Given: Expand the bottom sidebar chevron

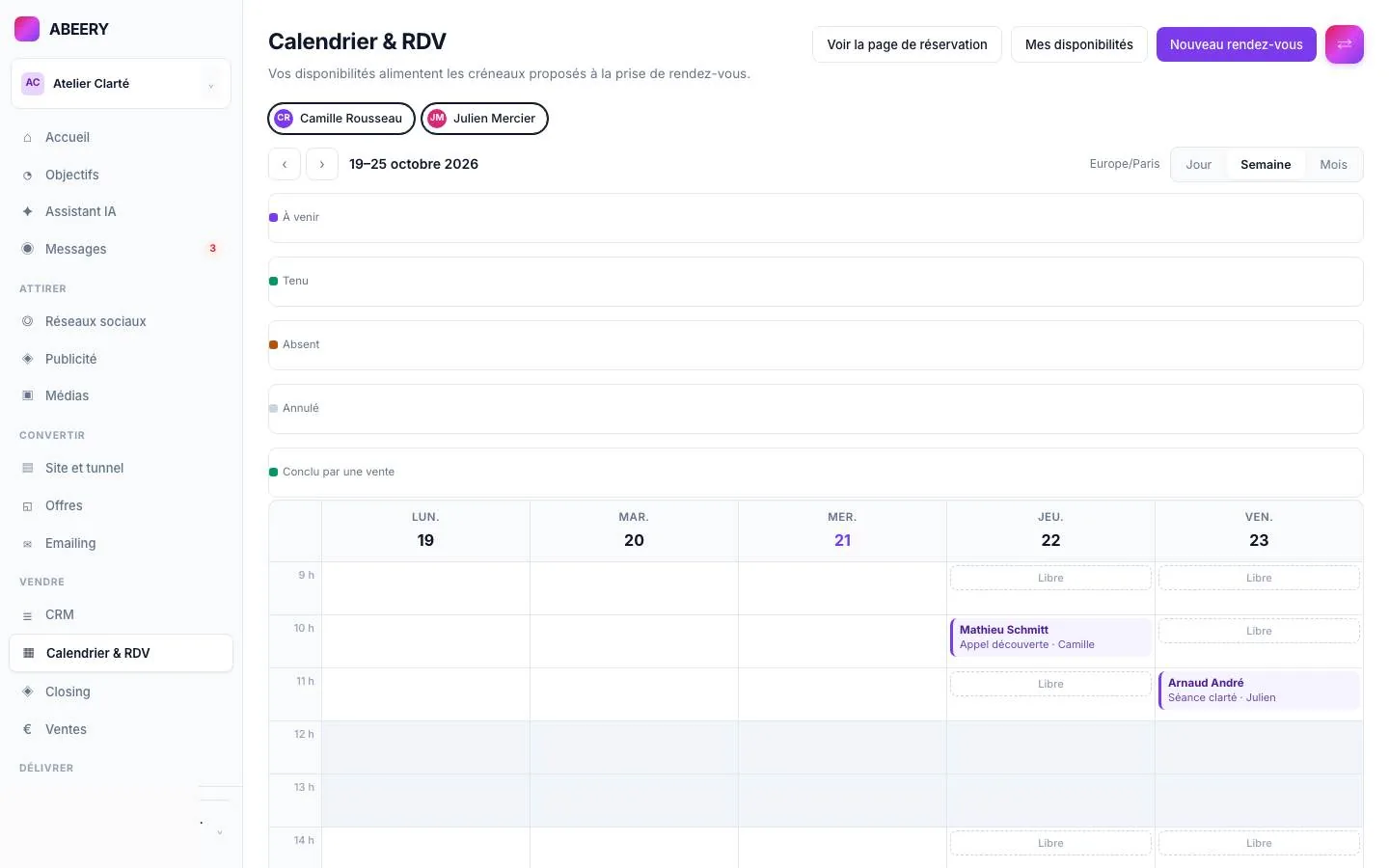Looking at the screenshot, I should coord(220,832).
